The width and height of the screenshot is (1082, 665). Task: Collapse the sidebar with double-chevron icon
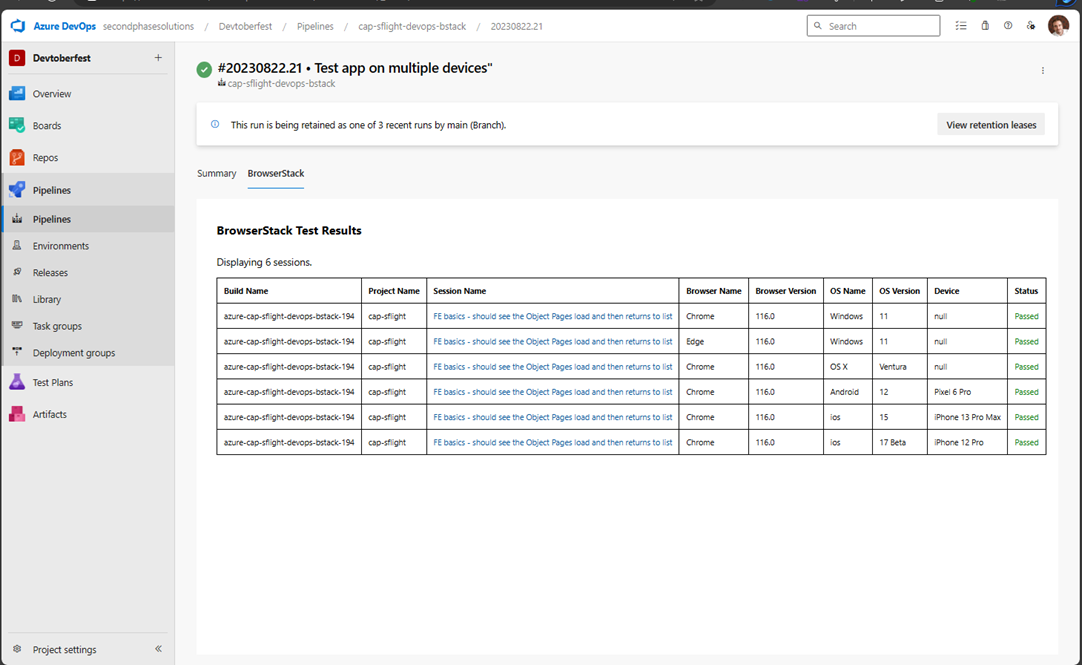(x=158, y=648)
